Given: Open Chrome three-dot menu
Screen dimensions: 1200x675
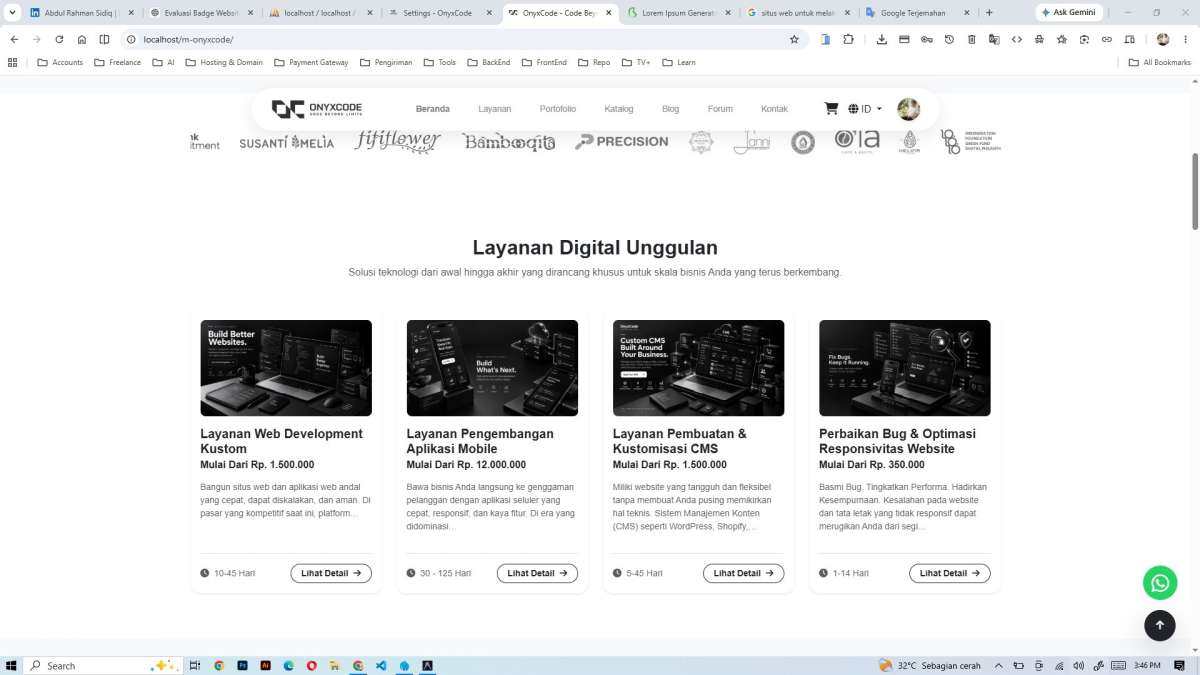Looking at the screenshot, I should pyautogui.click(x=1185, y=39).
